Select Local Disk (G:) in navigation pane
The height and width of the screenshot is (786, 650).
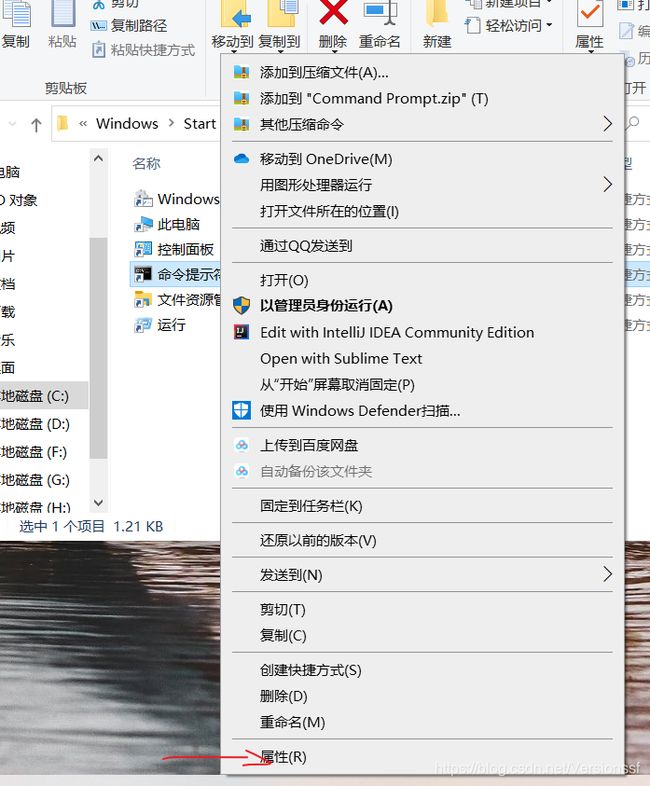pyautogui.click(x=44, y=480)
